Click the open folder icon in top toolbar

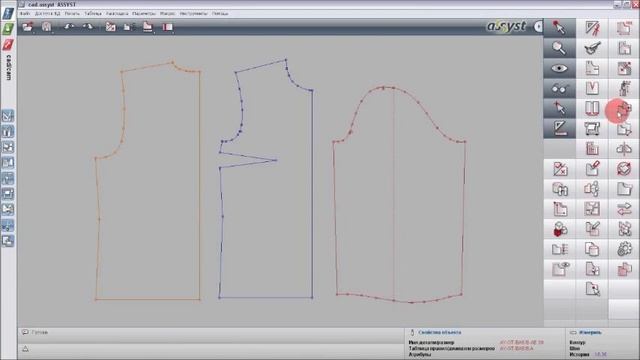[28, 27]
